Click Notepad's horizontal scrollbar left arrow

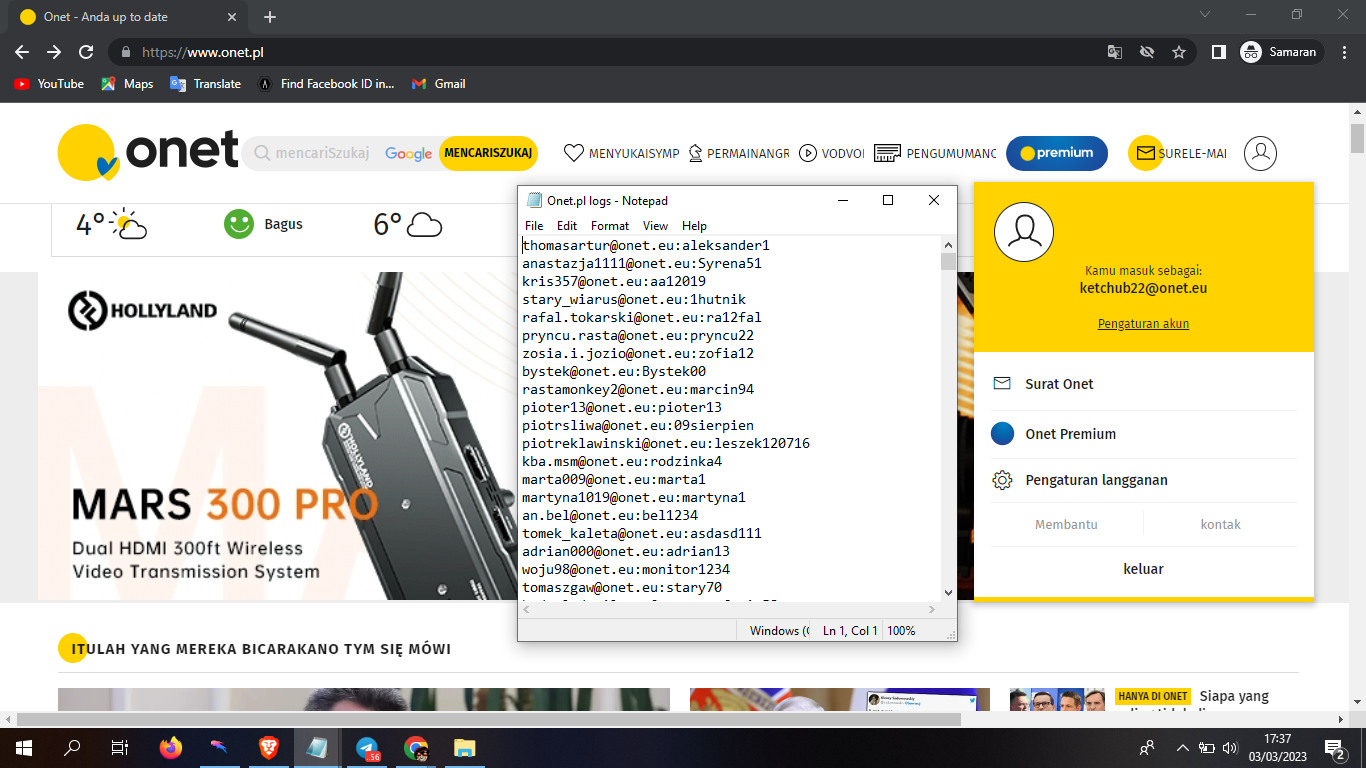(x=526, y=610)
